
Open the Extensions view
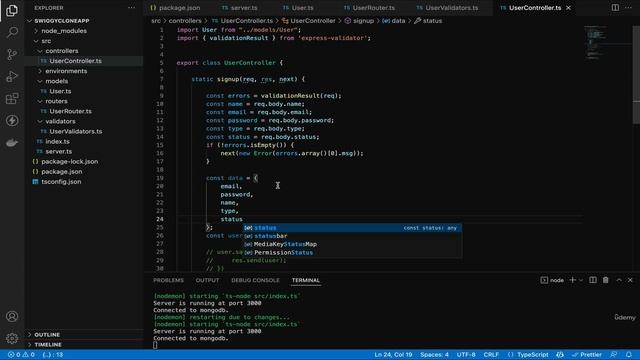tap(12, 98)
